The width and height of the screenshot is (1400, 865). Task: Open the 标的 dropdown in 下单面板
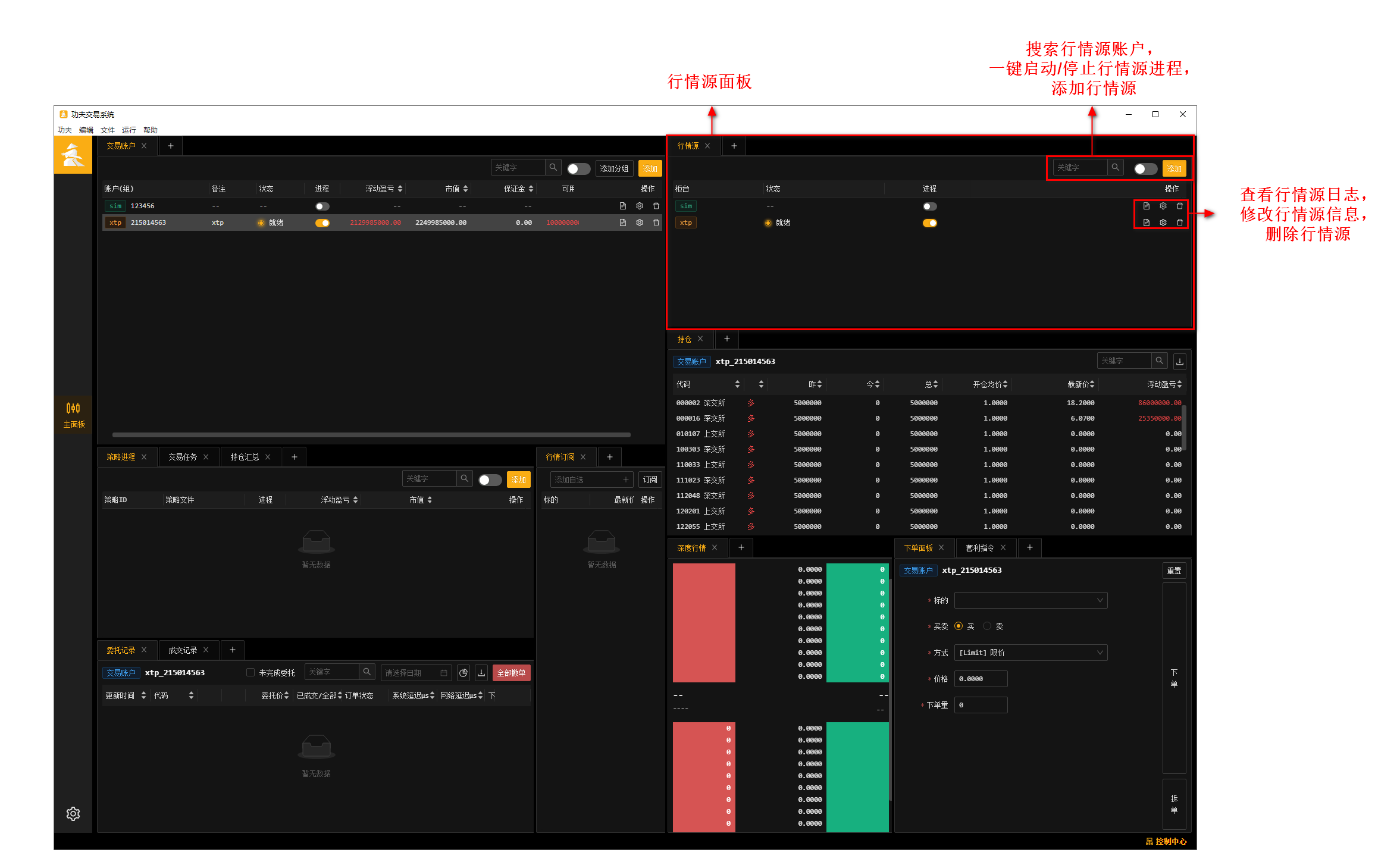(x=1031, y=600)
